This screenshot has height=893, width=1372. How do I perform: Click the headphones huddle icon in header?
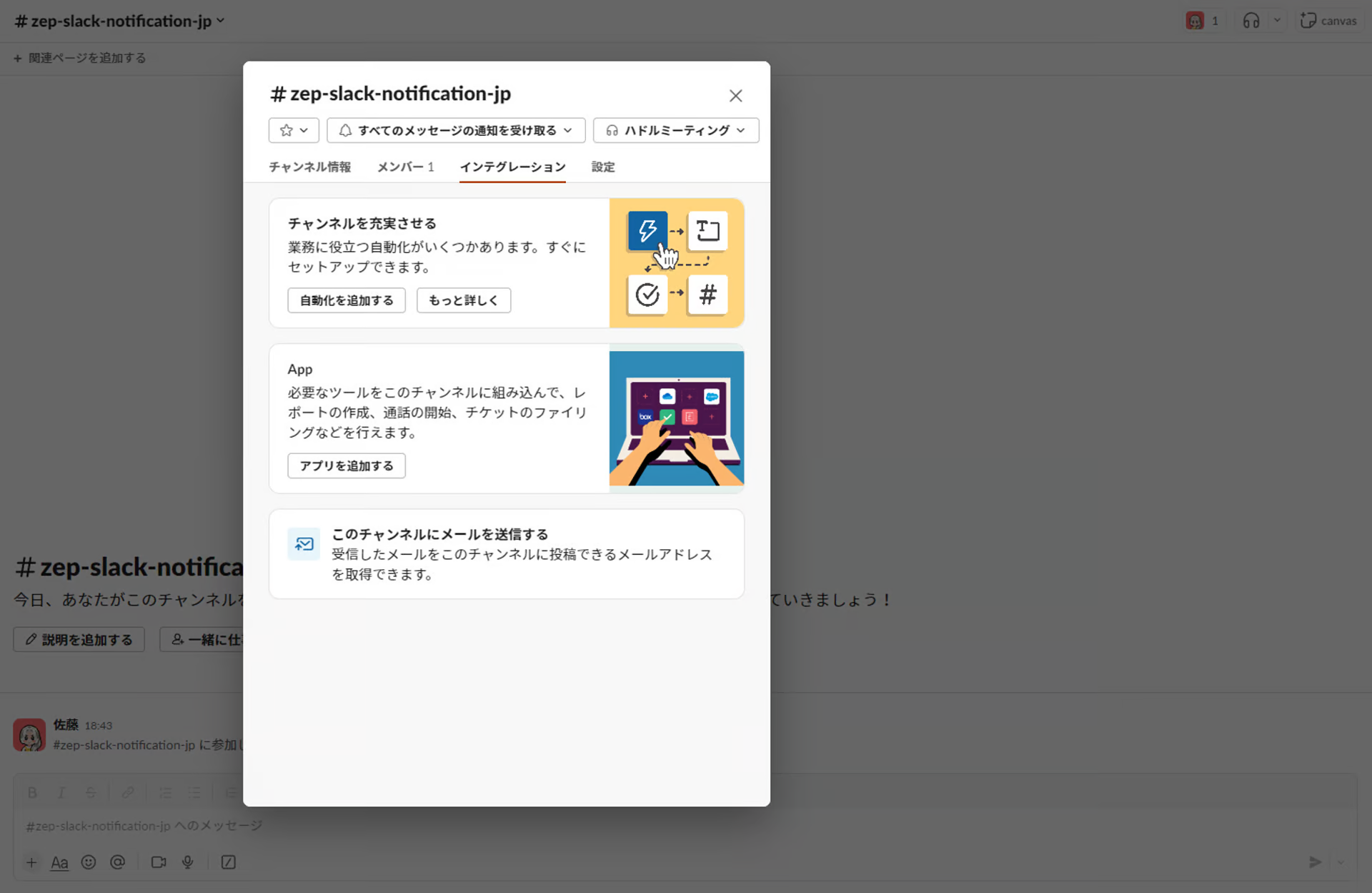(1251, 21)
